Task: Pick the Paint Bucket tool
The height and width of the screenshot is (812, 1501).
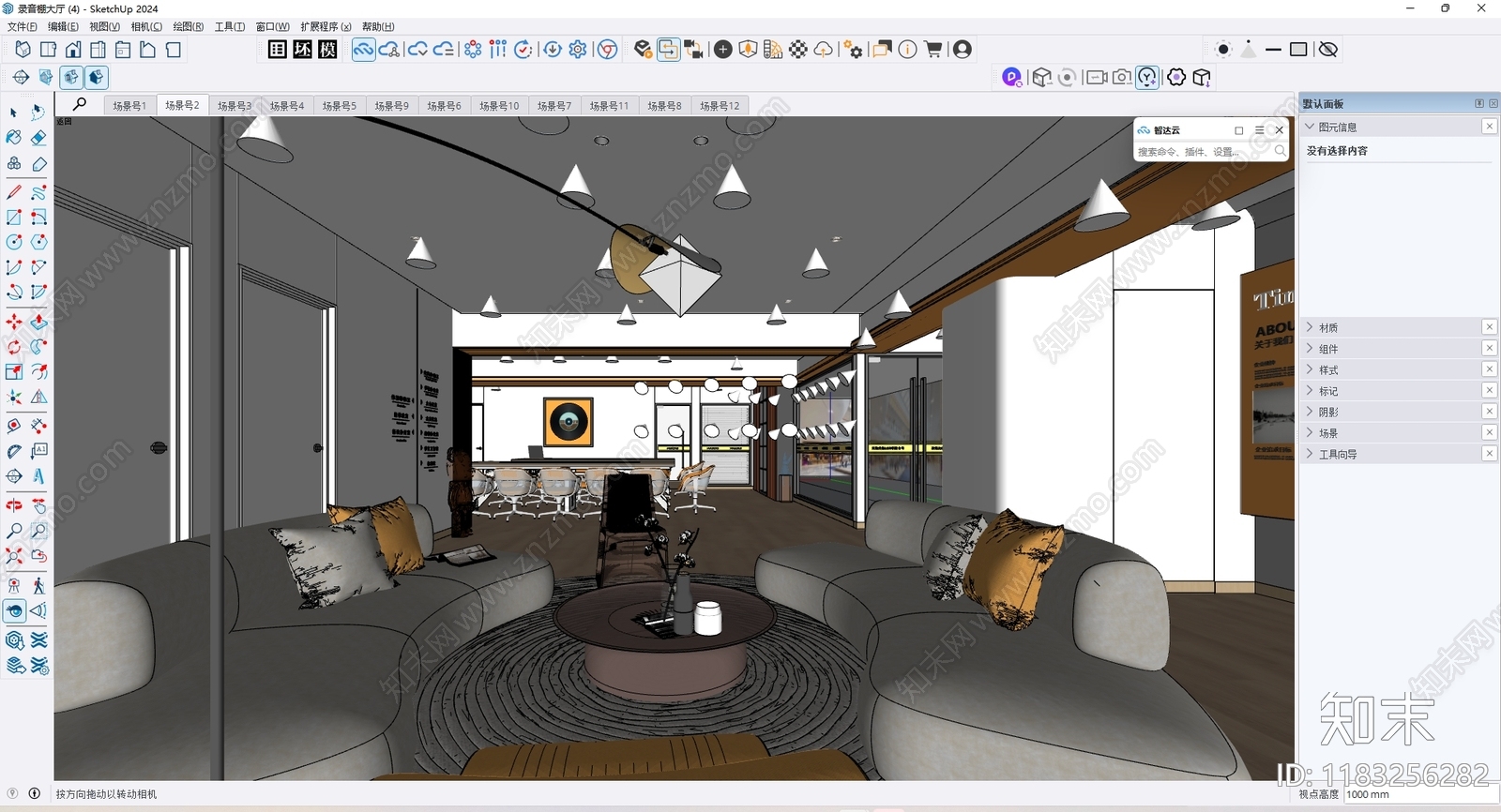Action: [x=14, y=138]
